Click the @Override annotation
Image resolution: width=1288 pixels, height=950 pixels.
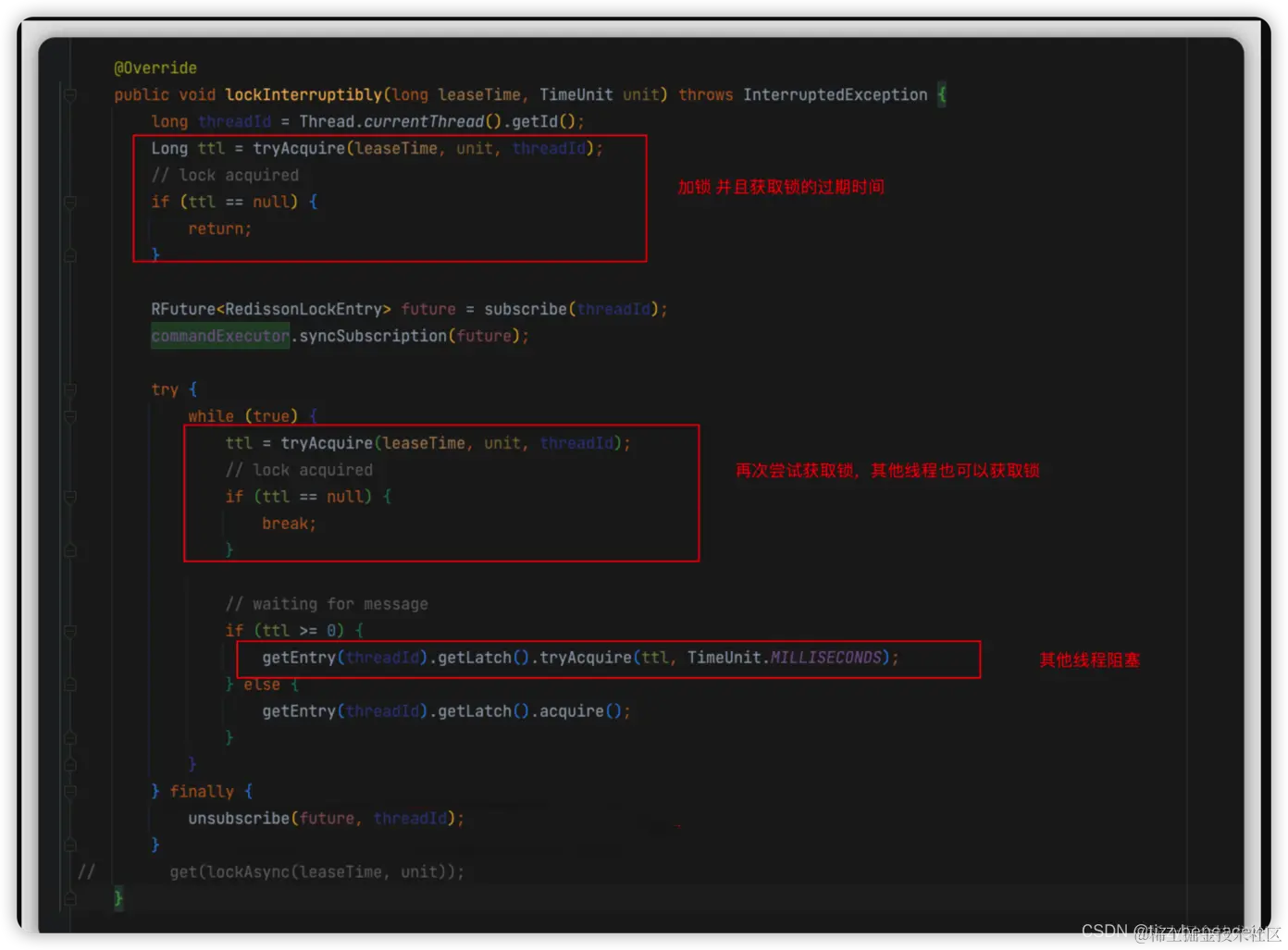155,68
